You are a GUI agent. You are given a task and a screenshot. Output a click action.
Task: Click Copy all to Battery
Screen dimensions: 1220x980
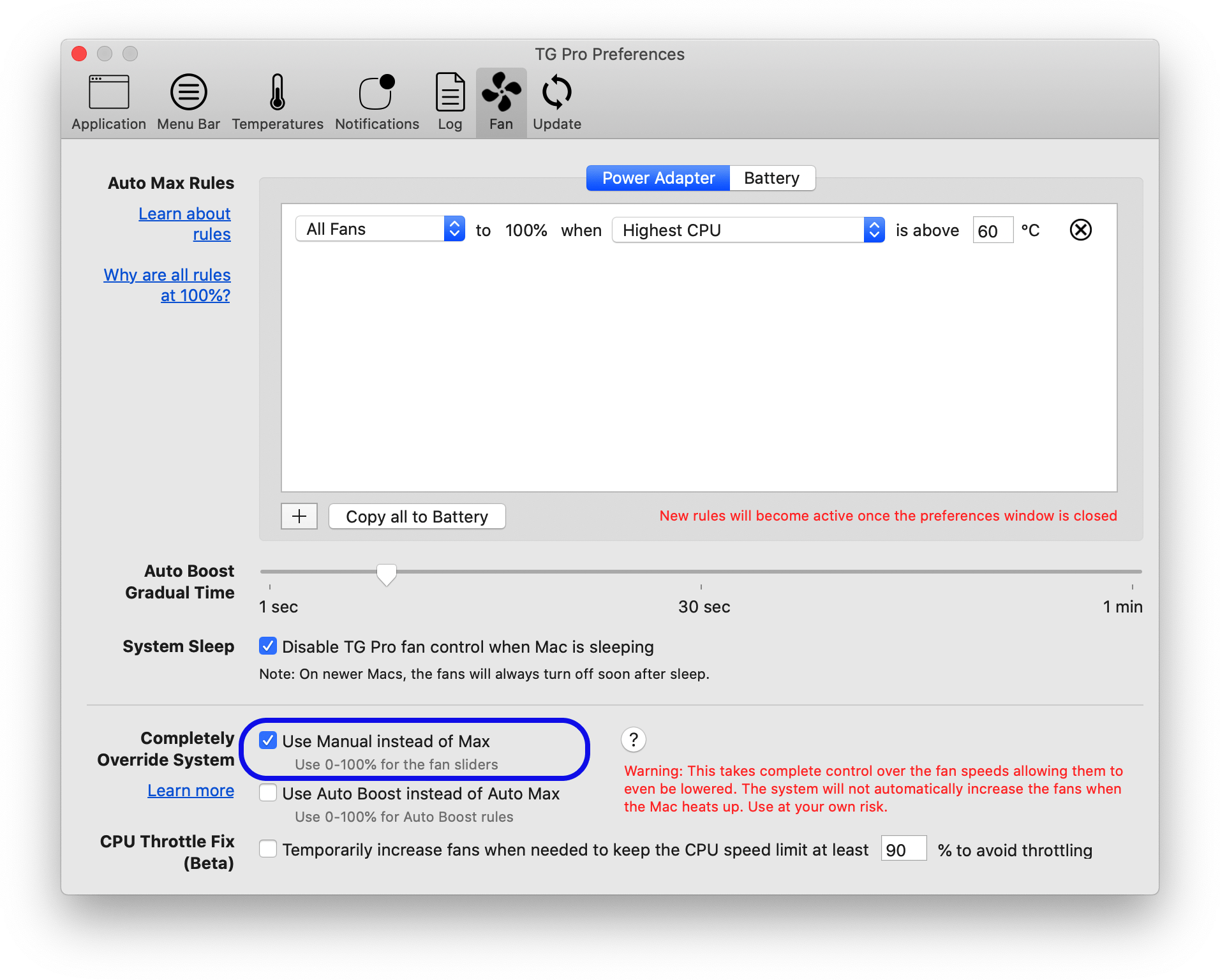416,516
